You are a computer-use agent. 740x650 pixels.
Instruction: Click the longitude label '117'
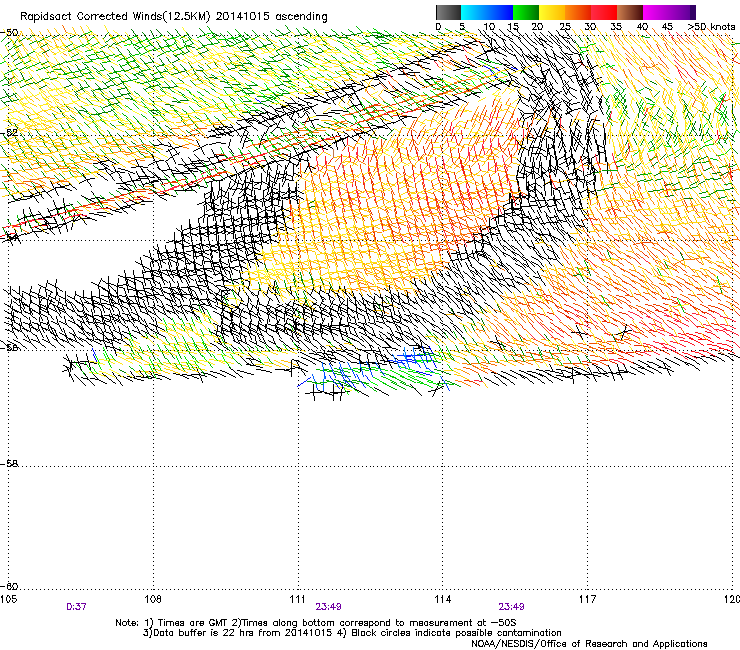tap(587, 599)
